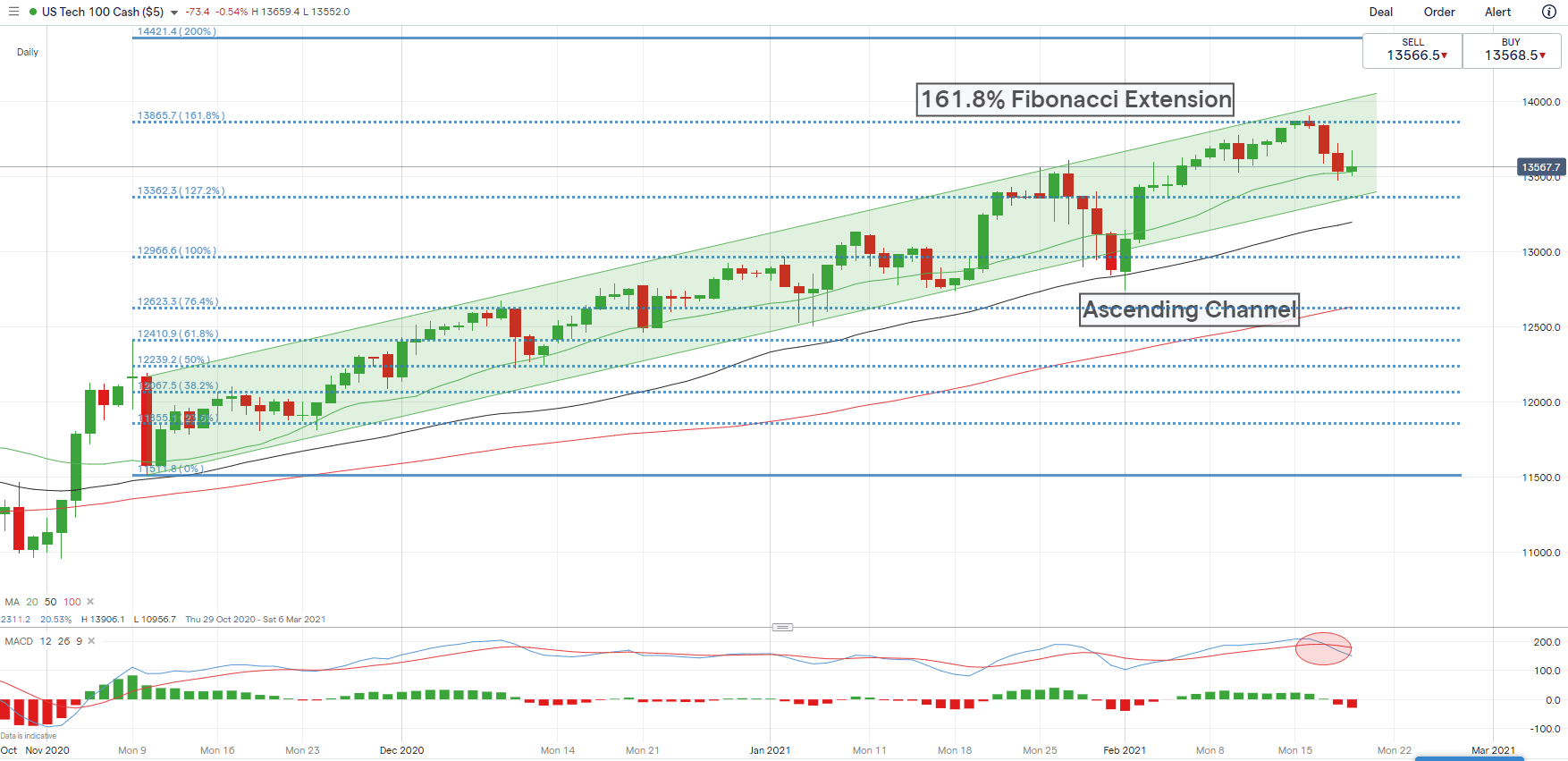1568x761 pixels.
Task: Click the MACD indicator label
Action: coord(19,641)
